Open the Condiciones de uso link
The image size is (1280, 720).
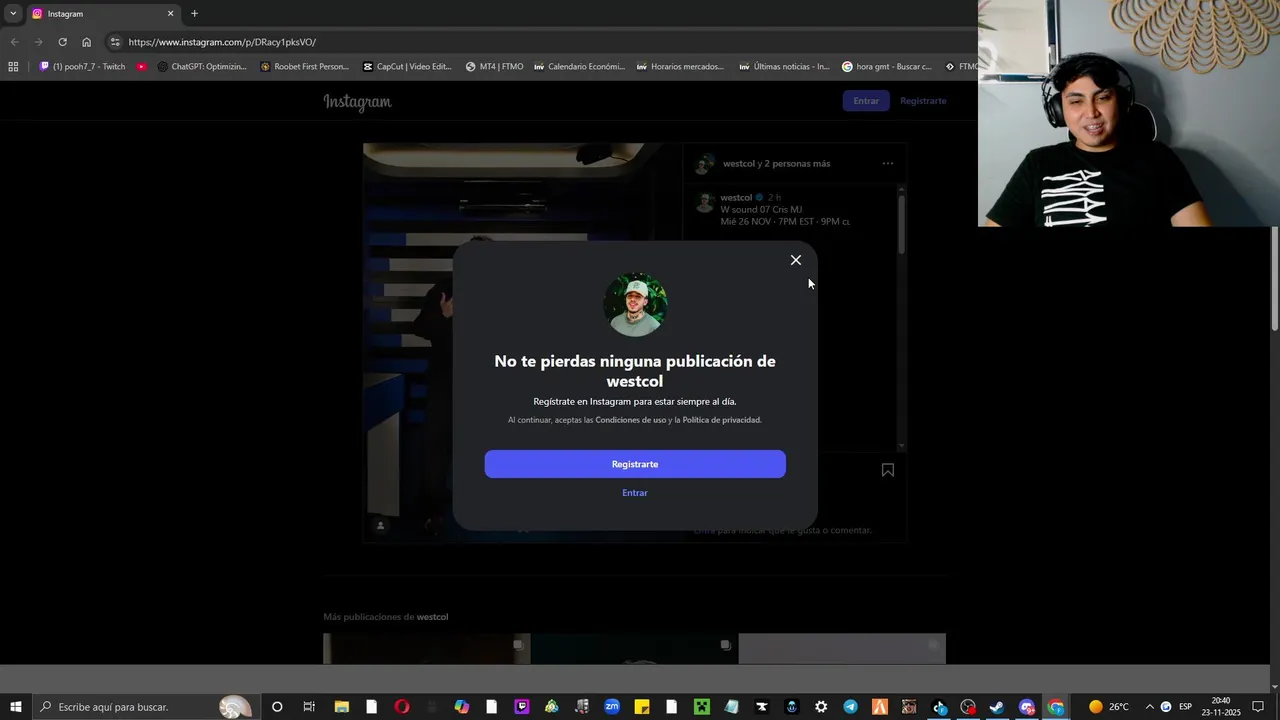[631, 420]
